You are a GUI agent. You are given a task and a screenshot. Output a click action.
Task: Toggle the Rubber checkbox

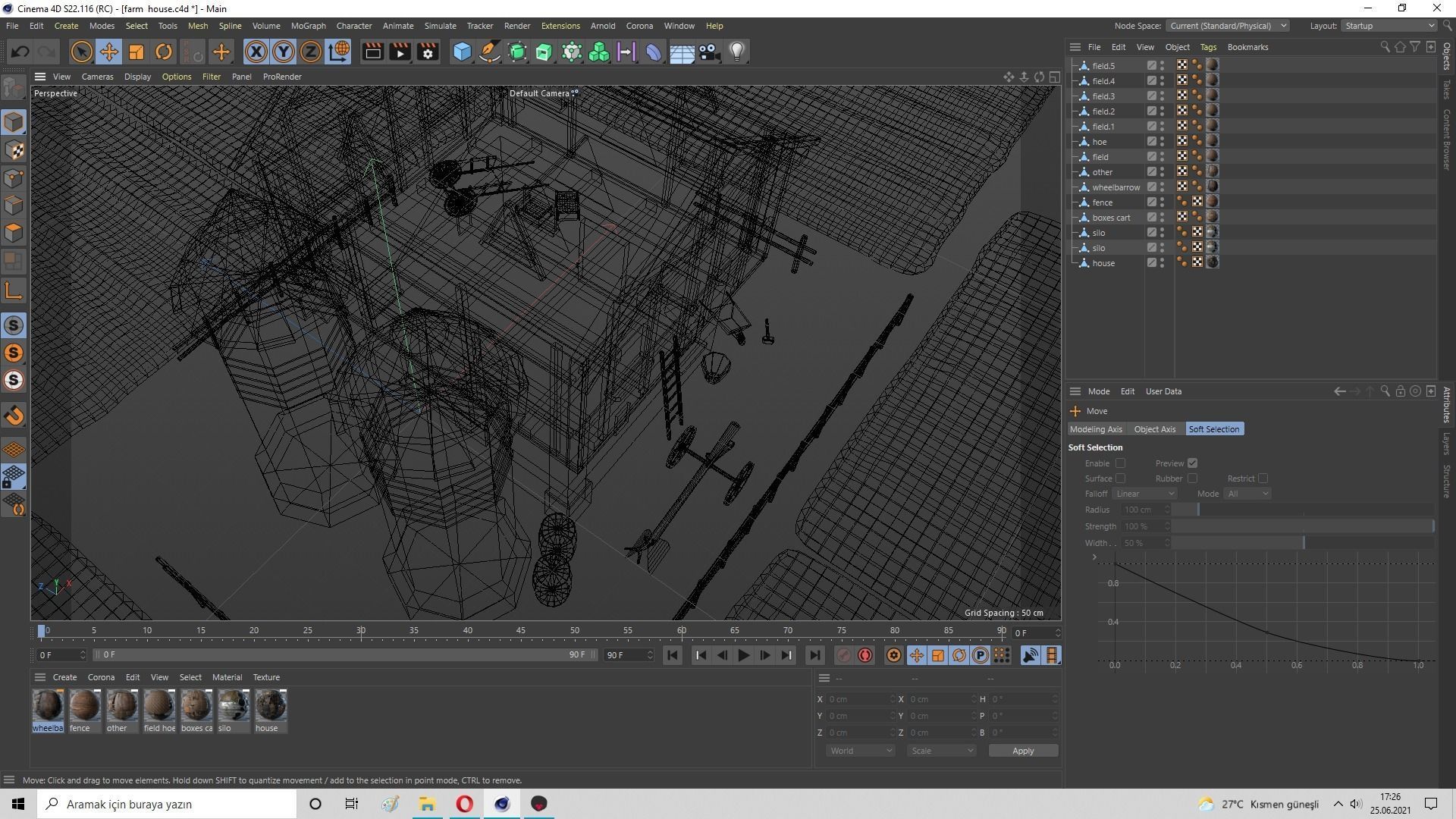1192,479
